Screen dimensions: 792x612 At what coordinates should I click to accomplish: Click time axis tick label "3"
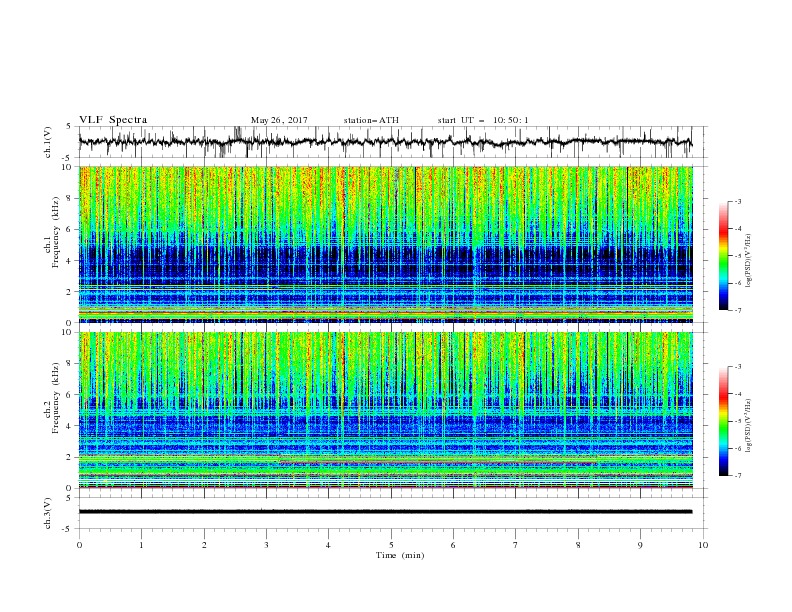[266, 545]
